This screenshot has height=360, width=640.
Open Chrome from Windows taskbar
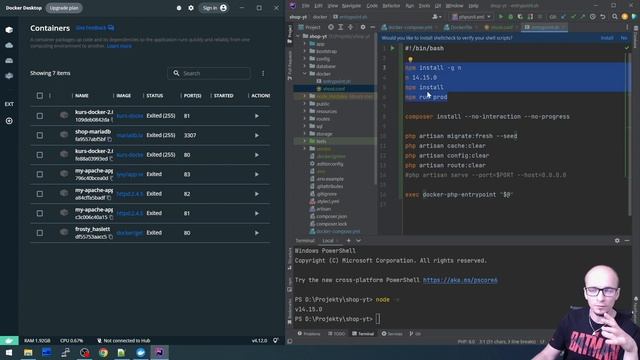point(103,352)
